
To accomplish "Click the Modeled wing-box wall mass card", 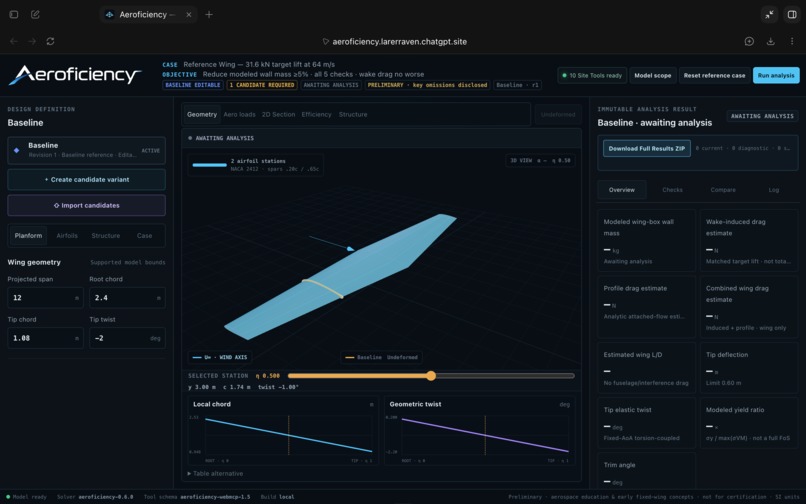I will pos(646,240).
